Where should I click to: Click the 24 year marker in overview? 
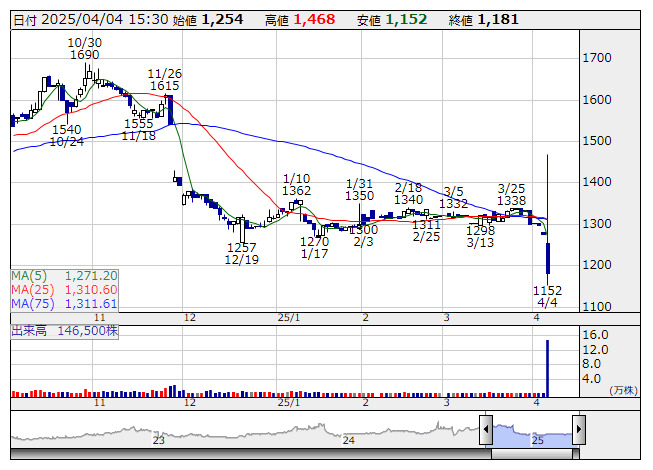coord(349,440)
